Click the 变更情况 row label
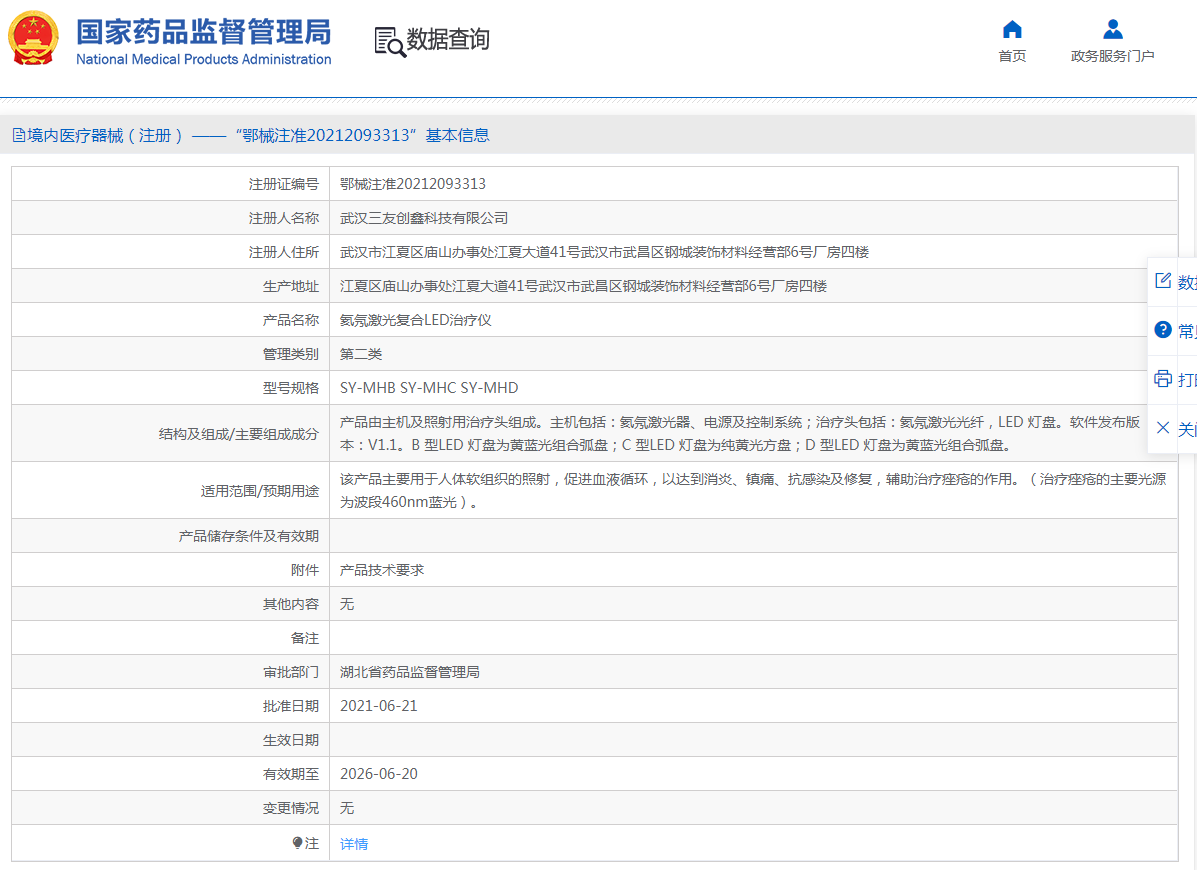 coord(291,808)
